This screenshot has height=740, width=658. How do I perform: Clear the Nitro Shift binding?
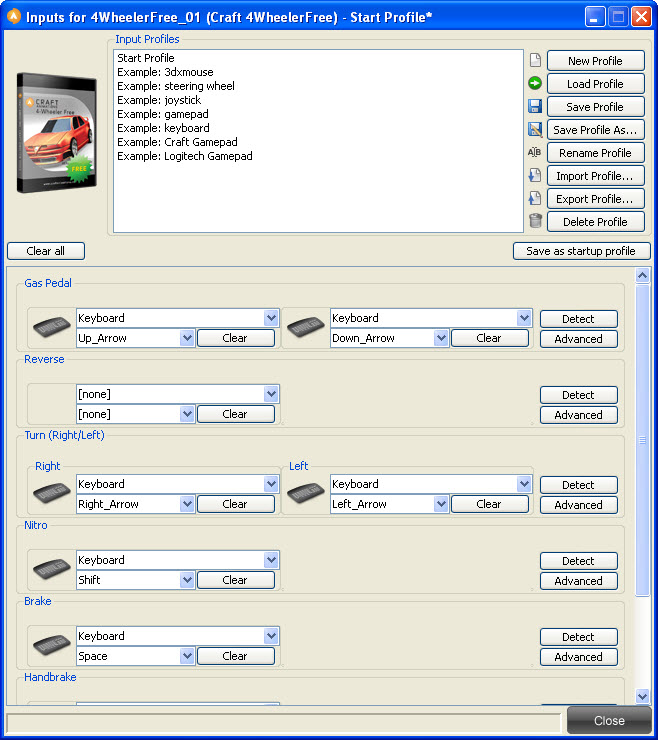point(236,580)
